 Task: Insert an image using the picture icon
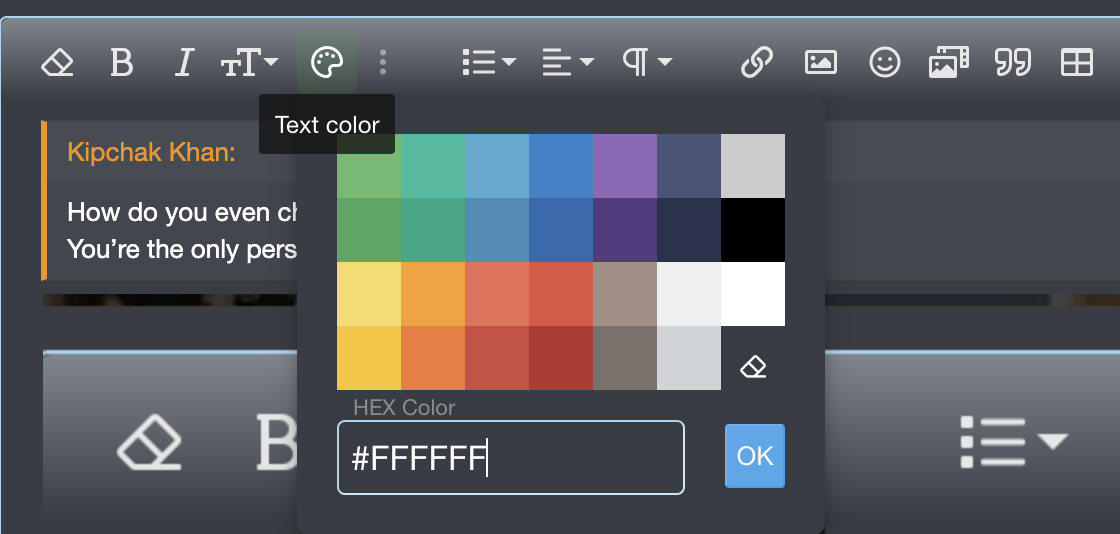coord(820,64)
